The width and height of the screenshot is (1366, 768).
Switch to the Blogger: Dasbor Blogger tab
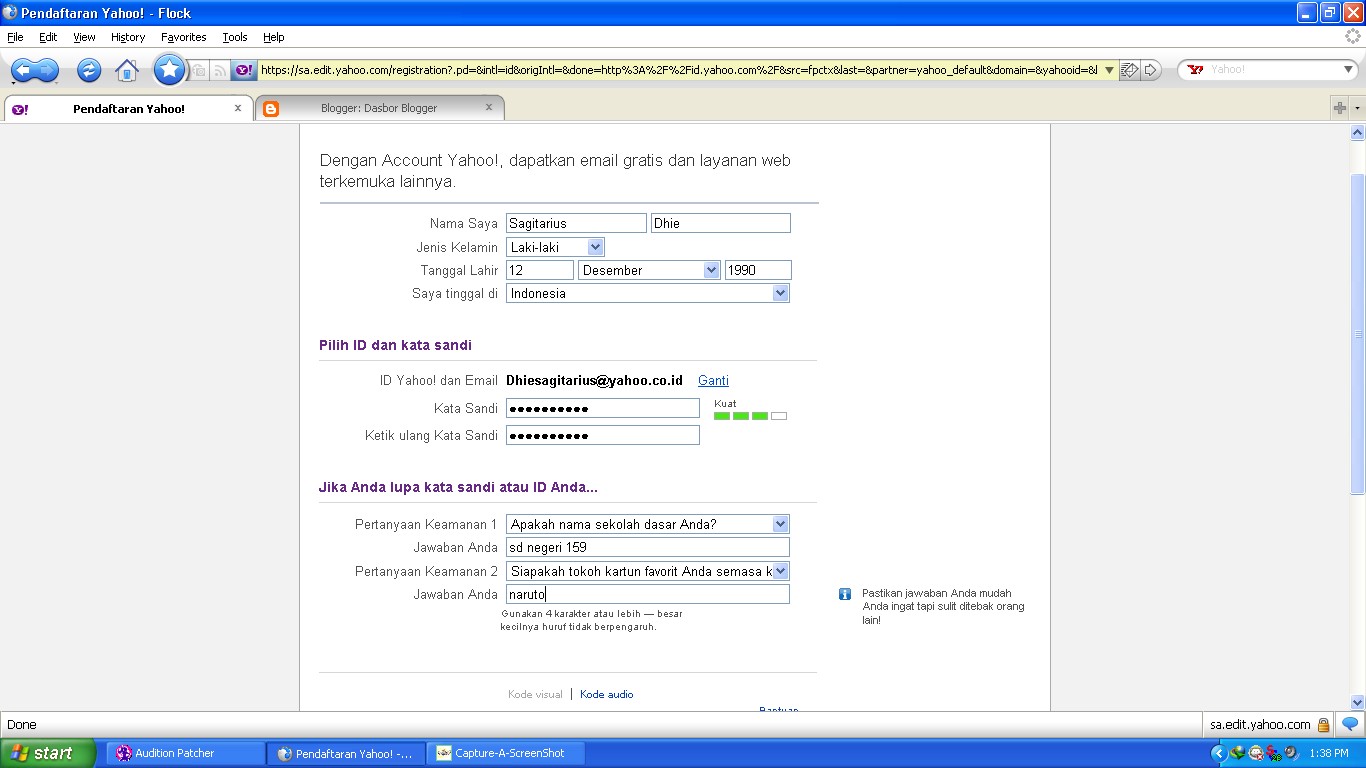(379, 108)
